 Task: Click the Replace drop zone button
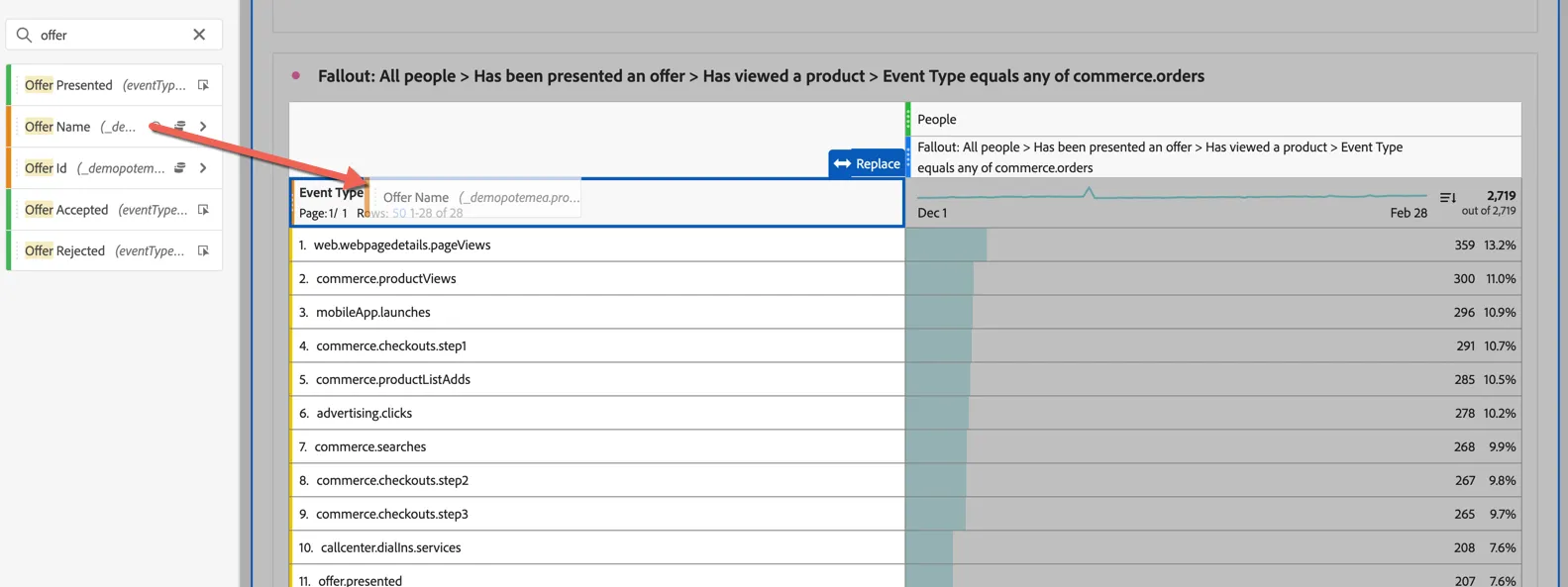(867, 163)
